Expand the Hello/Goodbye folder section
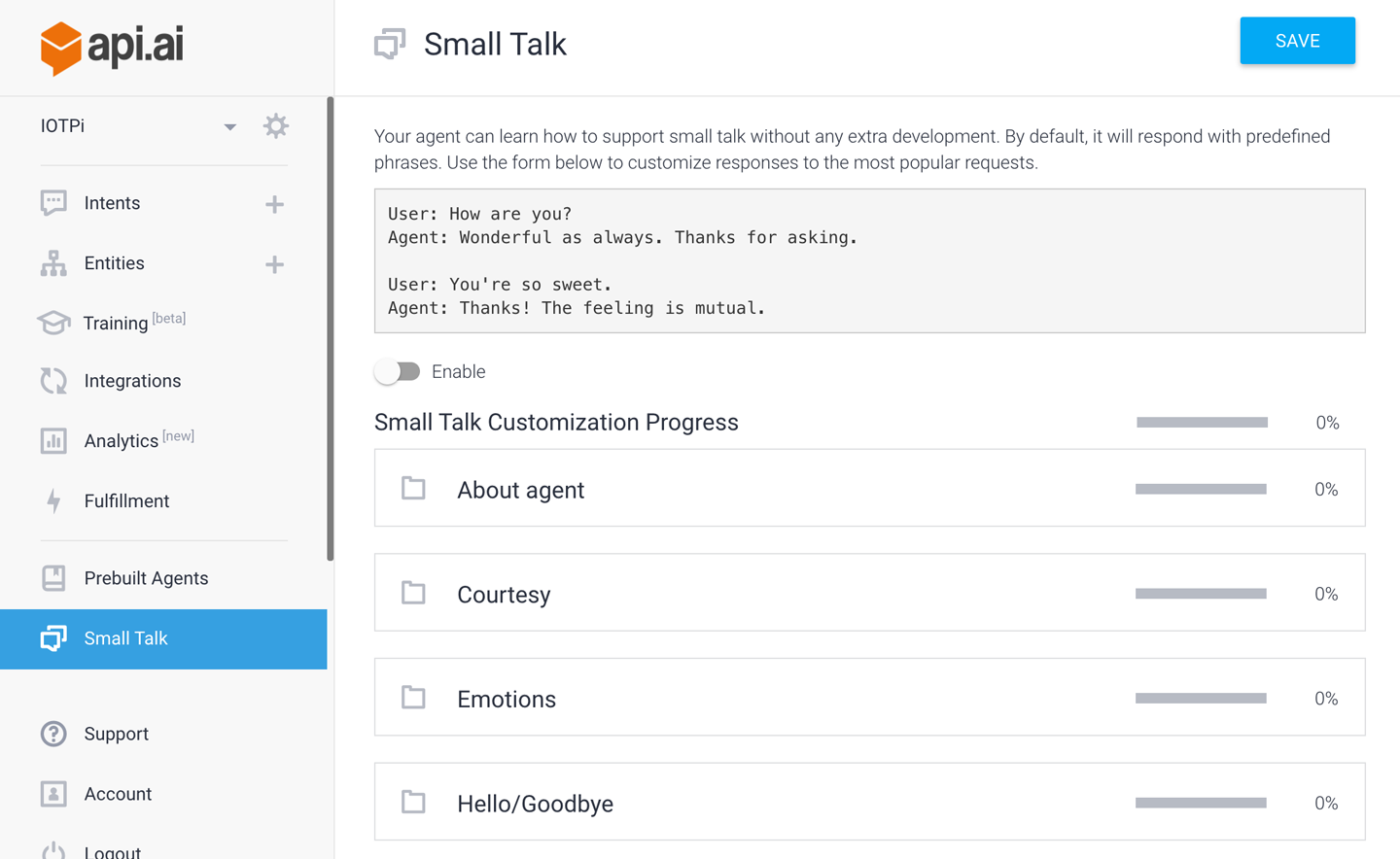The width and height of the screenshot is (1400, 859). [x=535, y=804]
